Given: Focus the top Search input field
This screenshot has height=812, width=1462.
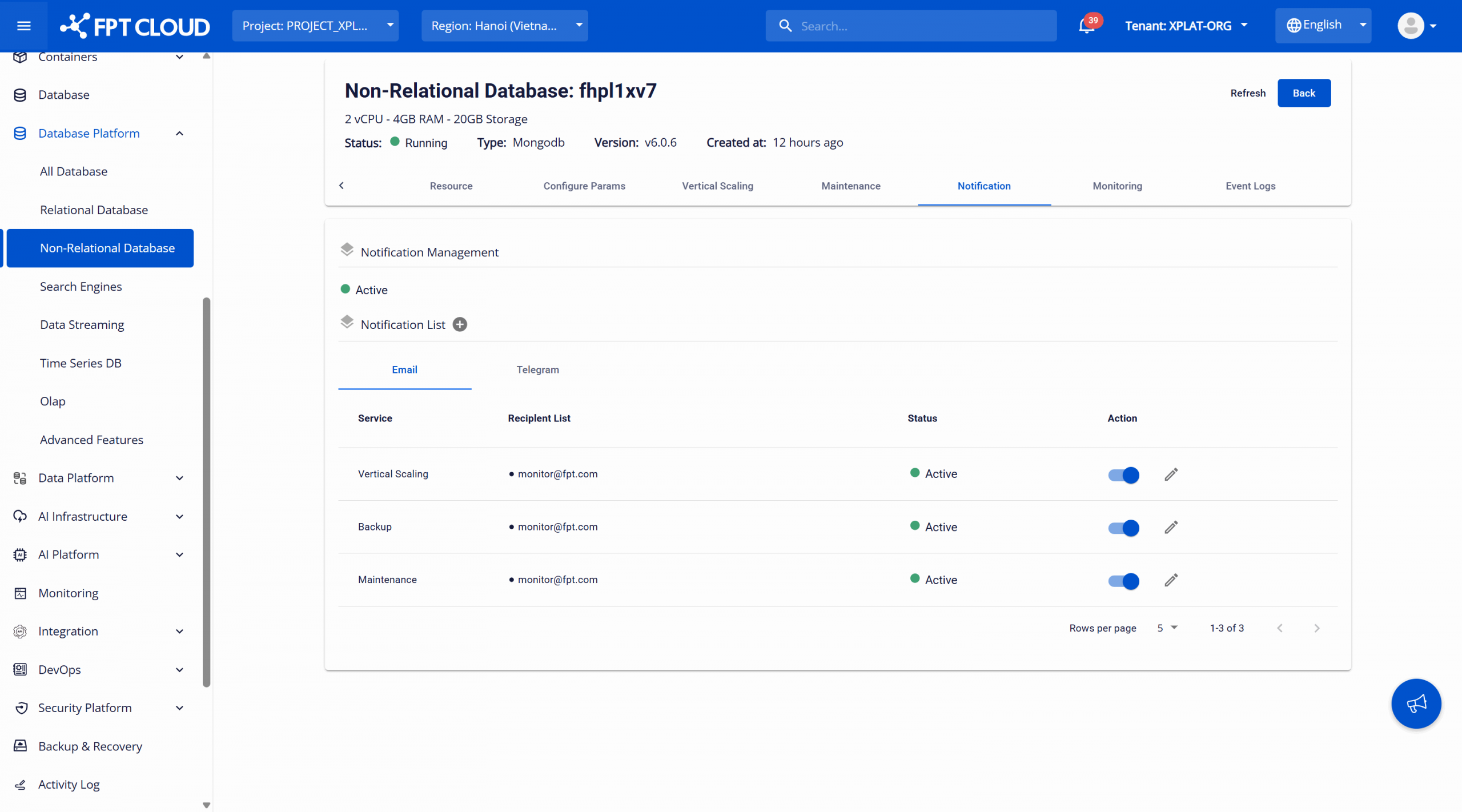Looking at the screenshot, I should 919,26.
